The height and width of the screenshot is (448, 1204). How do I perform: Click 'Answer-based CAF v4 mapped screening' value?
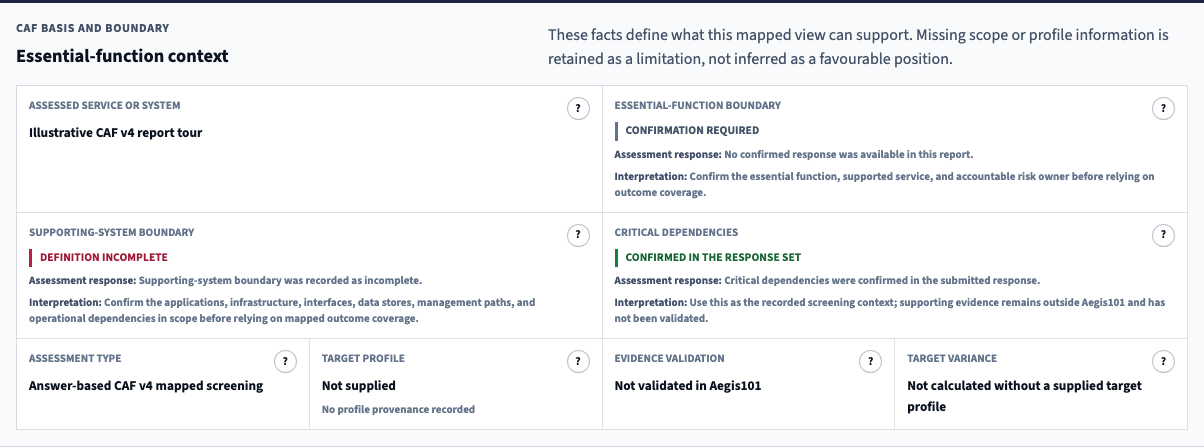click(146, 385)
